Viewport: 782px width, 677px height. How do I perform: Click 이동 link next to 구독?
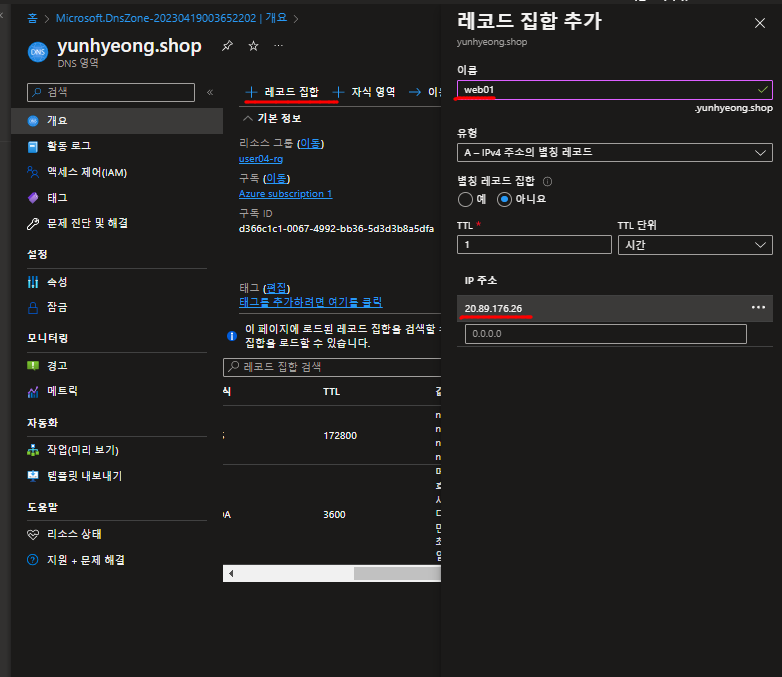point(276,179)
